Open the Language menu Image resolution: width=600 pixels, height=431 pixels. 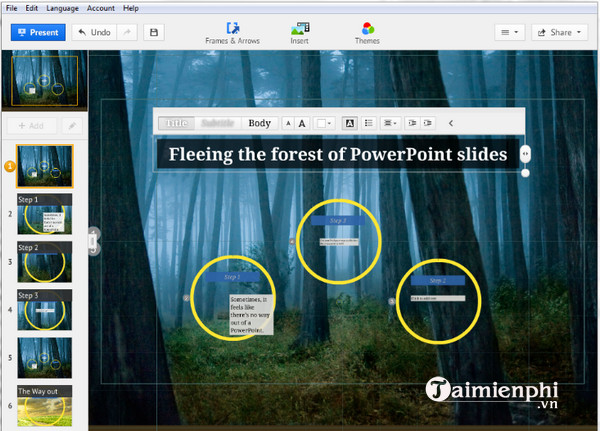(x=62, y=8)
